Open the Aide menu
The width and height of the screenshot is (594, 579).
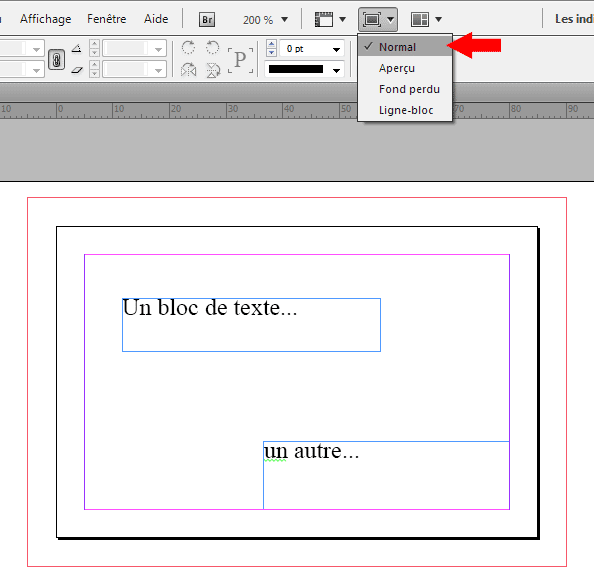156,19
